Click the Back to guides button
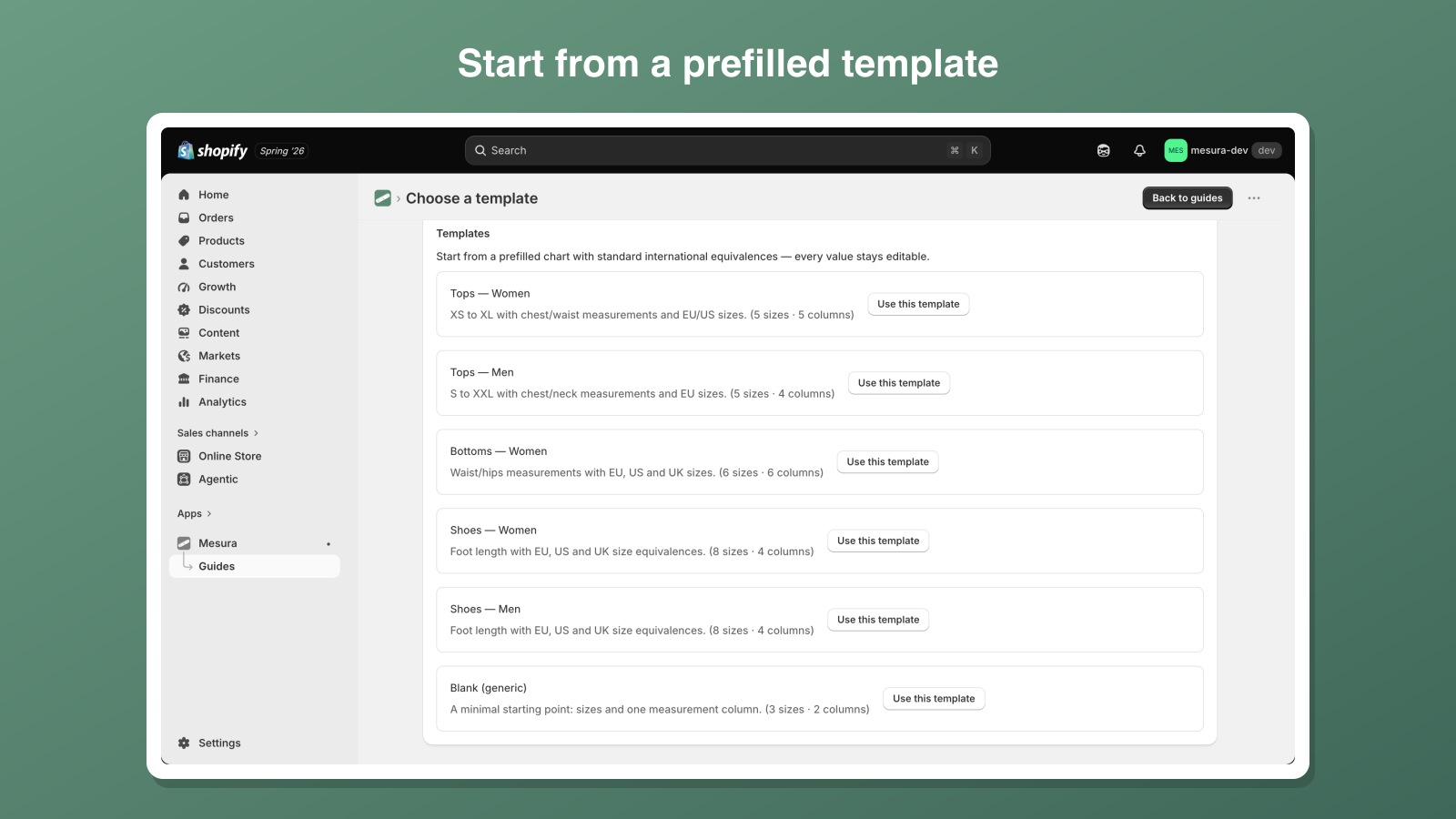1456x819 pixels. pos(1188,198)
